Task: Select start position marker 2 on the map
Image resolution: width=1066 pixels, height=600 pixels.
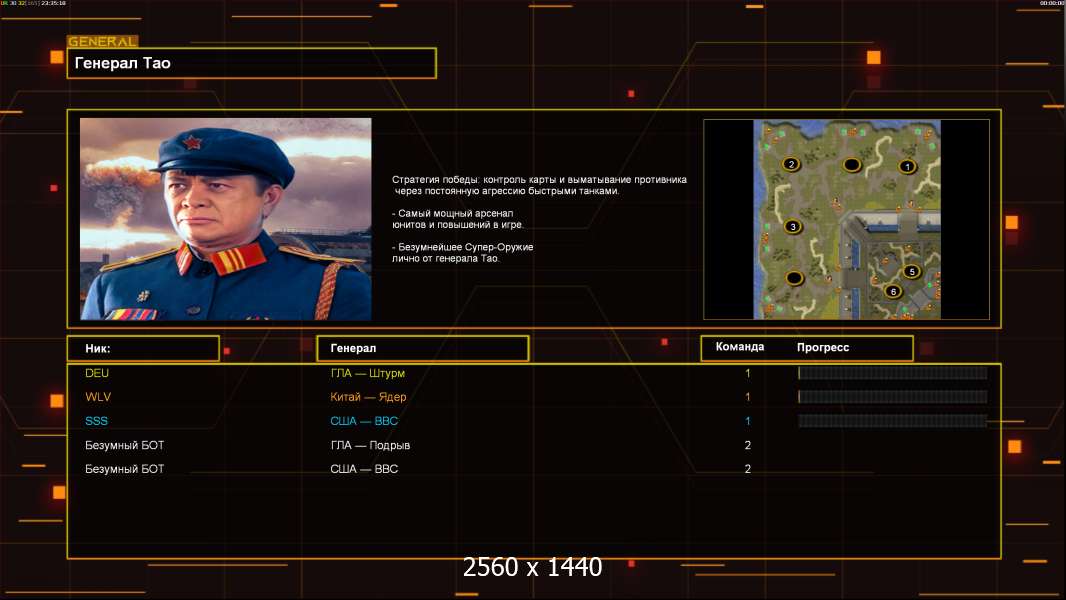Action: pyautogui.click(x=791, y=164)
